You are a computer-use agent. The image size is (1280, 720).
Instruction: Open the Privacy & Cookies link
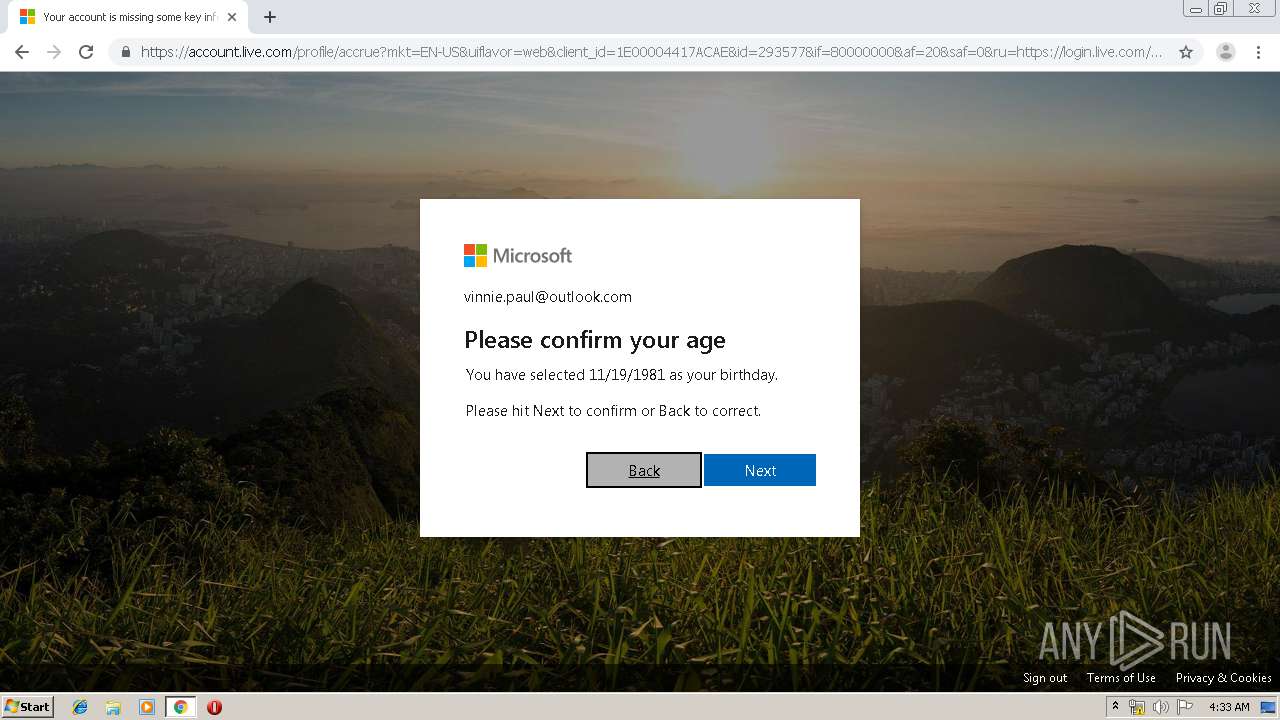1223,678
